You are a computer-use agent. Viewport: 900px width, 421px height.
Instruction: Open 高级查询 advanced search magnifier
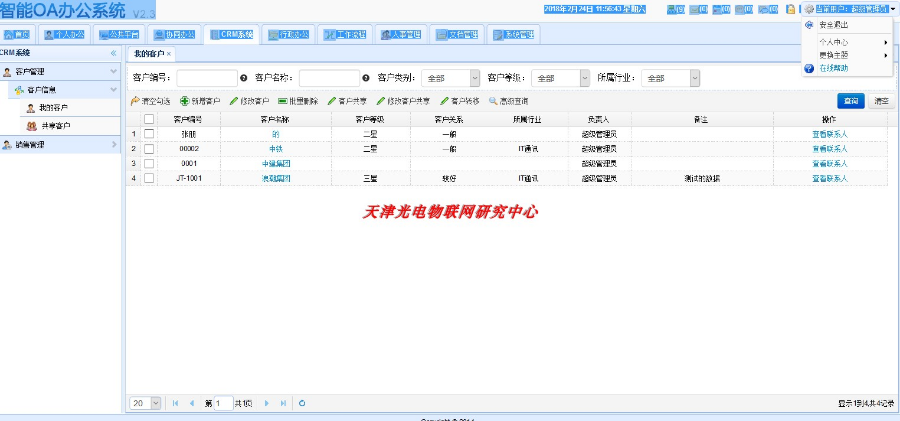[493, 101]
